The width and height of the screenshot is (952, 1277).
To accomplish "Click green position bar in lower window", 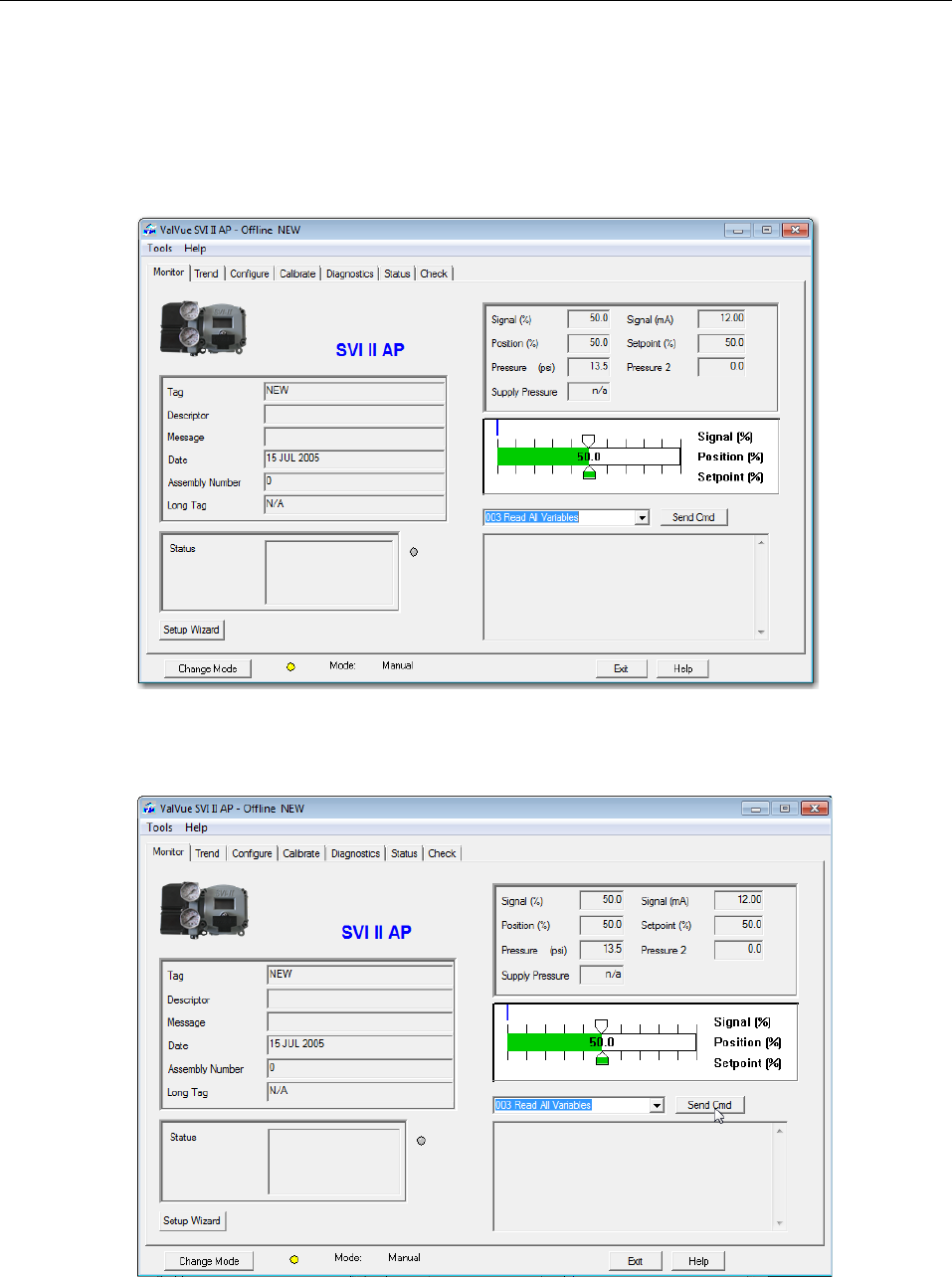I will point(554,1042).
